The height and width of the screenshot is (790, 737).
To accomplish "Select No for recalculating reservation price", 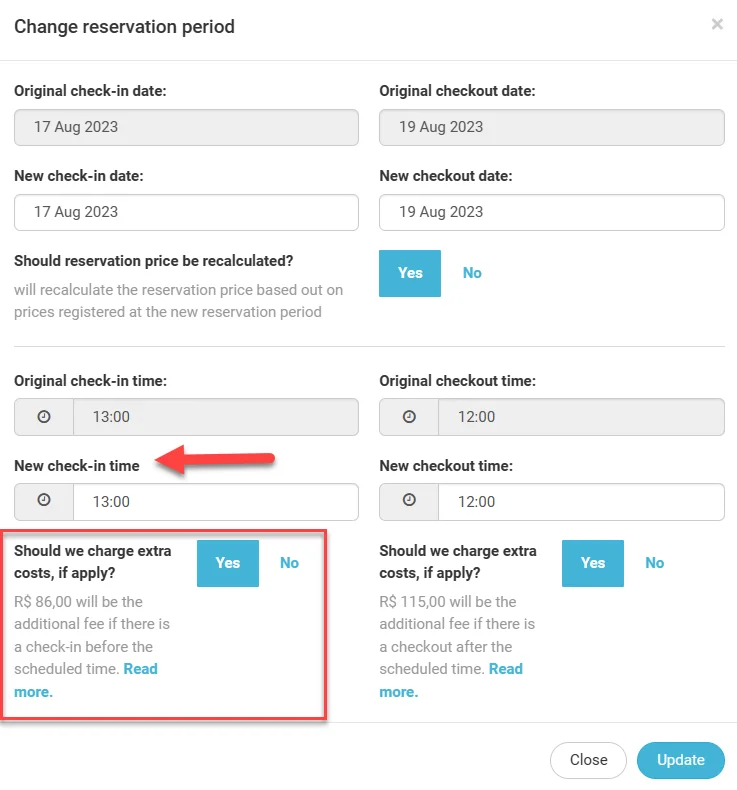I will (x=472, y=273).
